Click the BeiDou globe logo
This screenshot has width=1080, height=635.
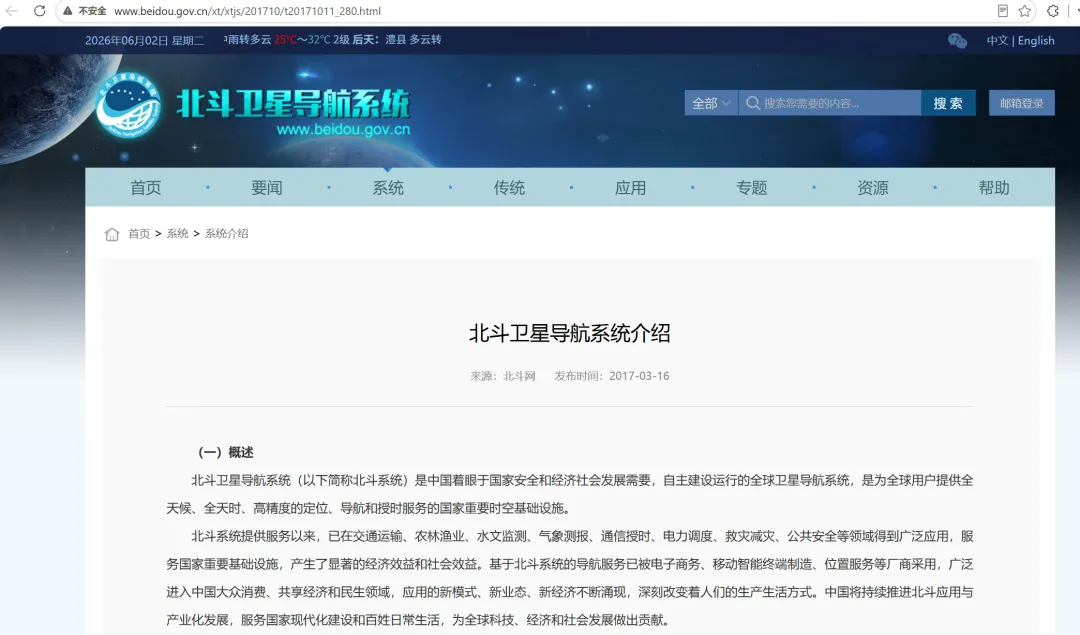click(127, 105)
